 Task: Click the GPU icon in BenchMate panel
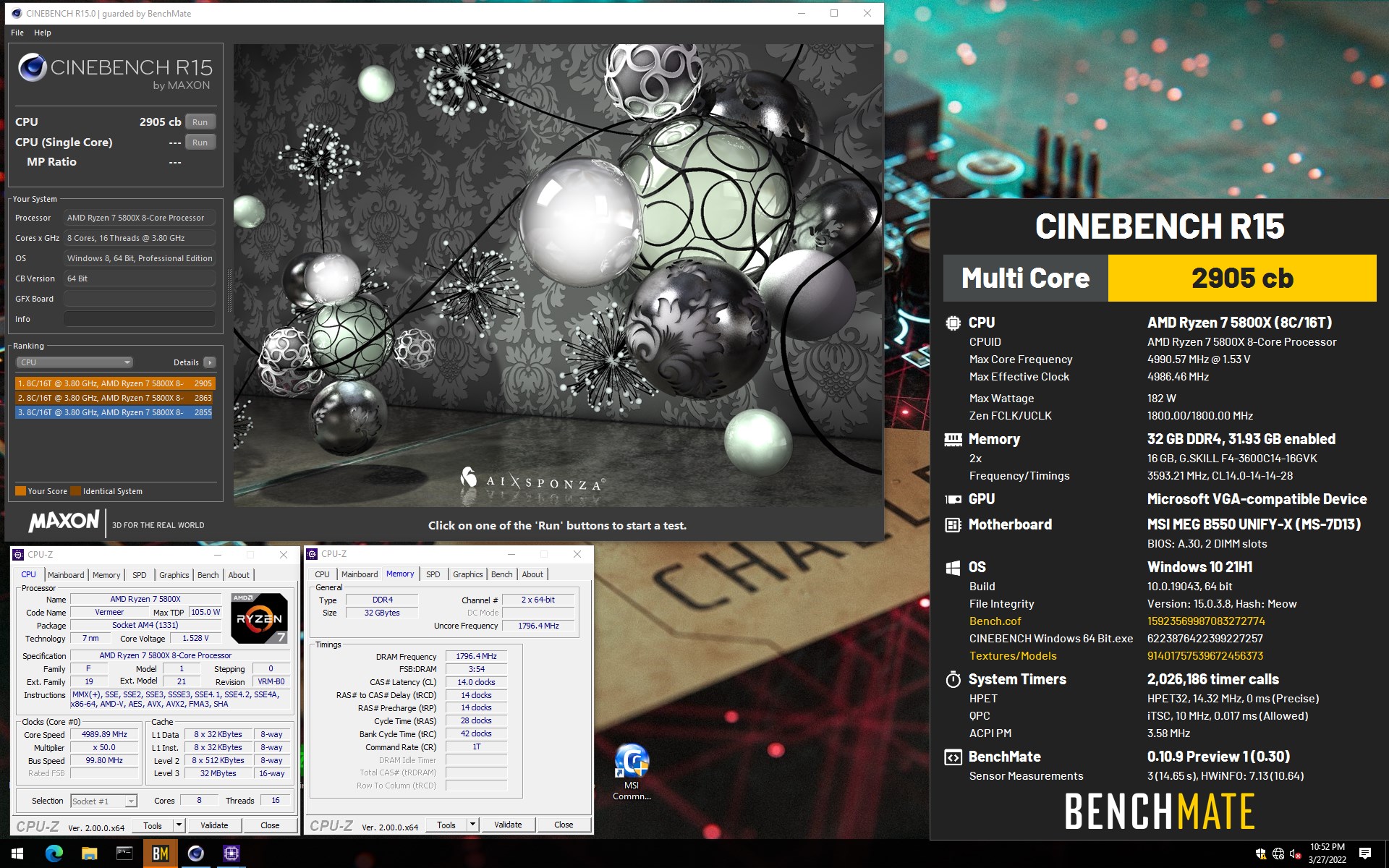pyautogui.click(x=953, y=499)
